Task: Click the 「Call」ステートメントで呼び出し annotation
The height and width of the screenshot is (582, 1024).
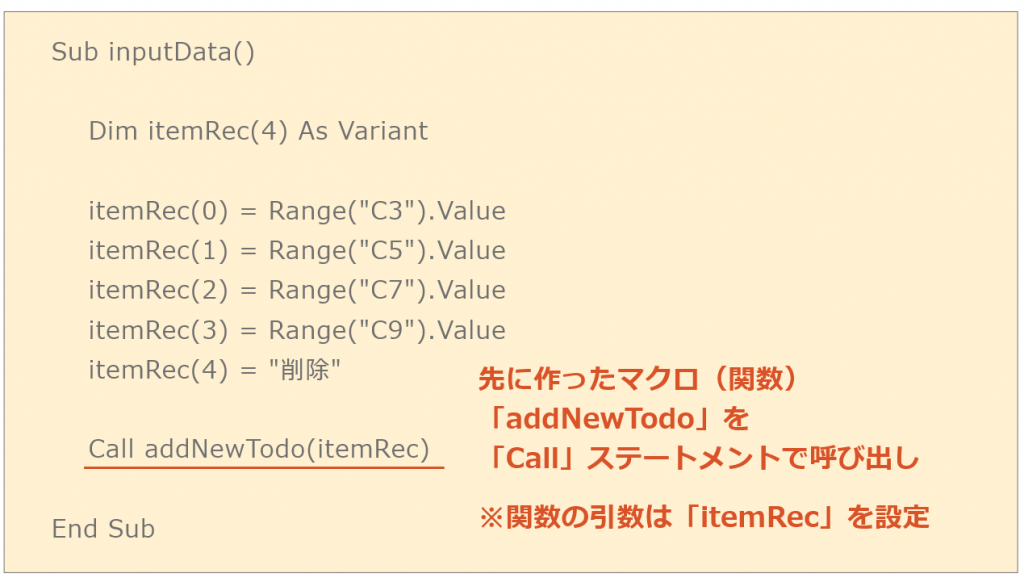Action: [700, 459]
